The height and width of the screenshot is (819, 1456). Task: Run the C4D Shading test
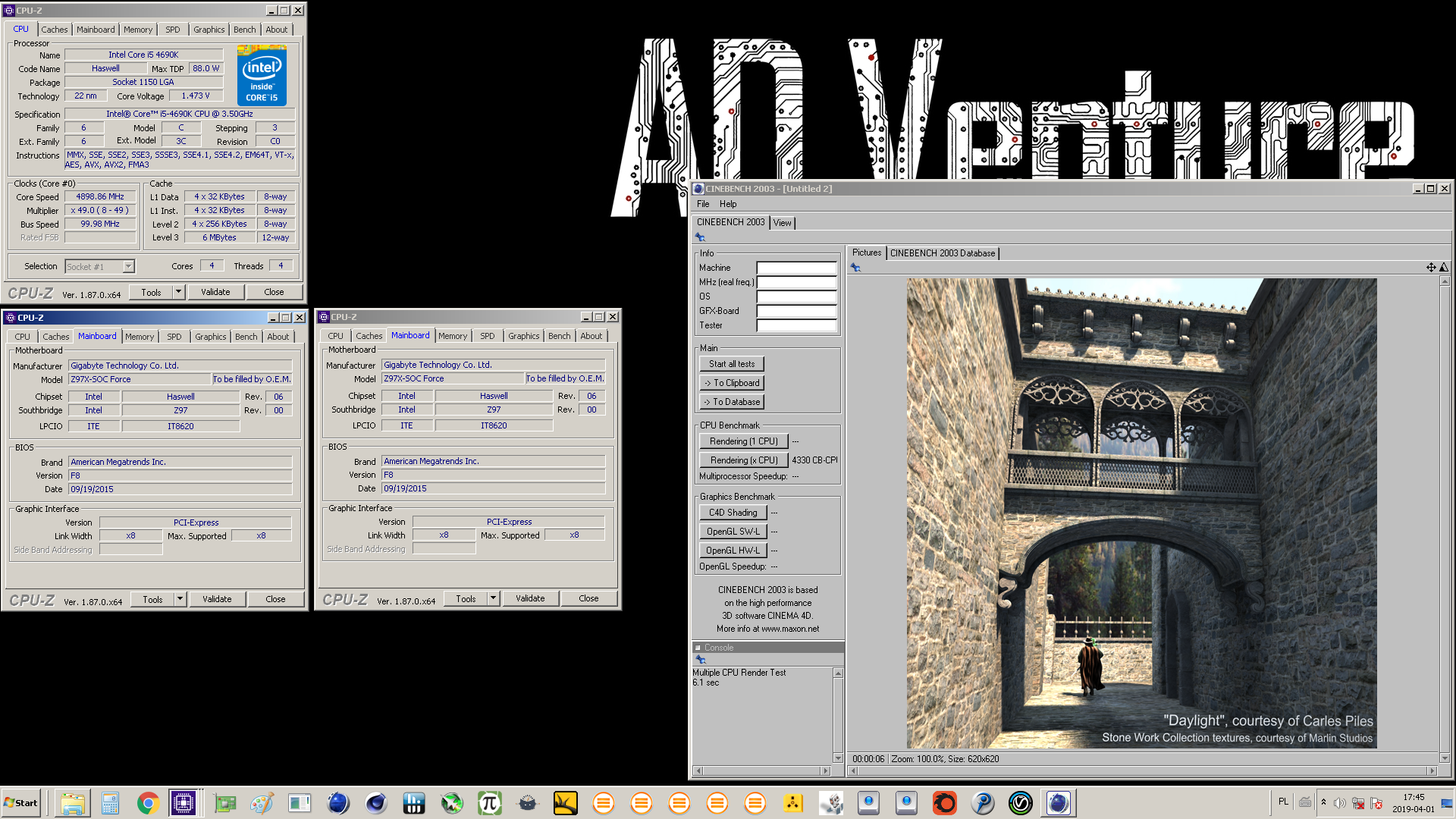pyautogui.click(x=733, y=513)
